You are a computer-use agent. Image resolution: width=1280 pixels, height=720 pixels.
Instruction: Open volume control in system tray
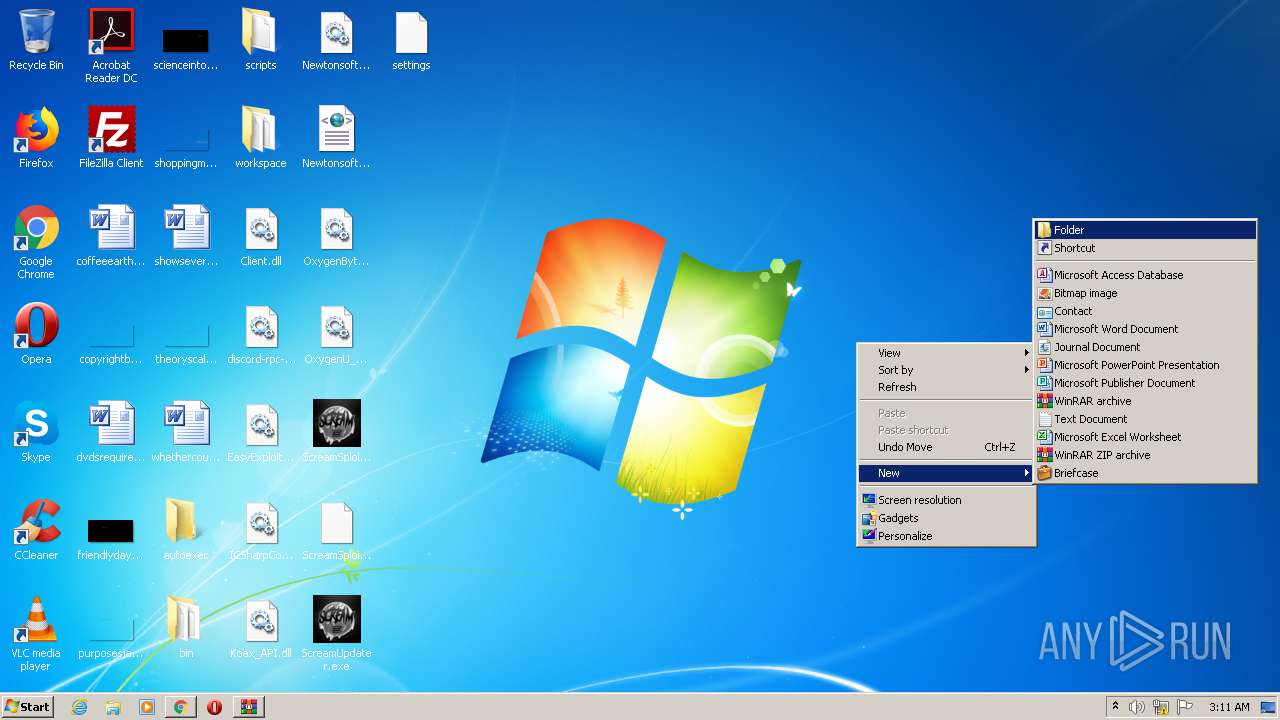tap(1137, 707)
